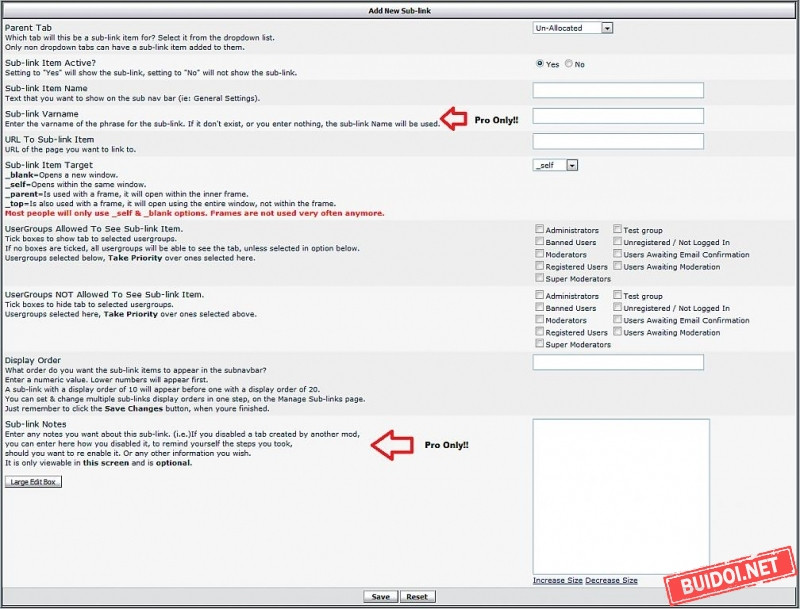The height and width of the screenshot is (609, 800).
Task: Click the Increase Size link
Action: click(x=558, y=580)
